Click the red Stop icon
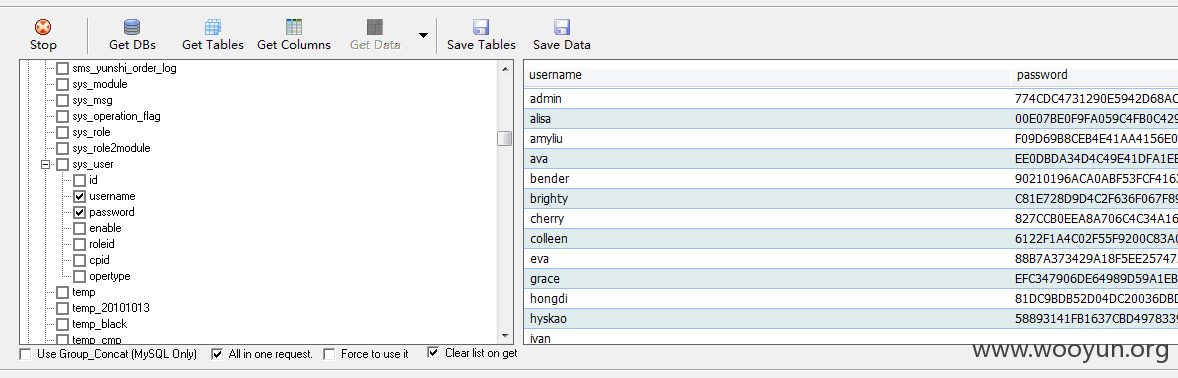Viewport: 1178px width, 378px height. coord(44,27)
